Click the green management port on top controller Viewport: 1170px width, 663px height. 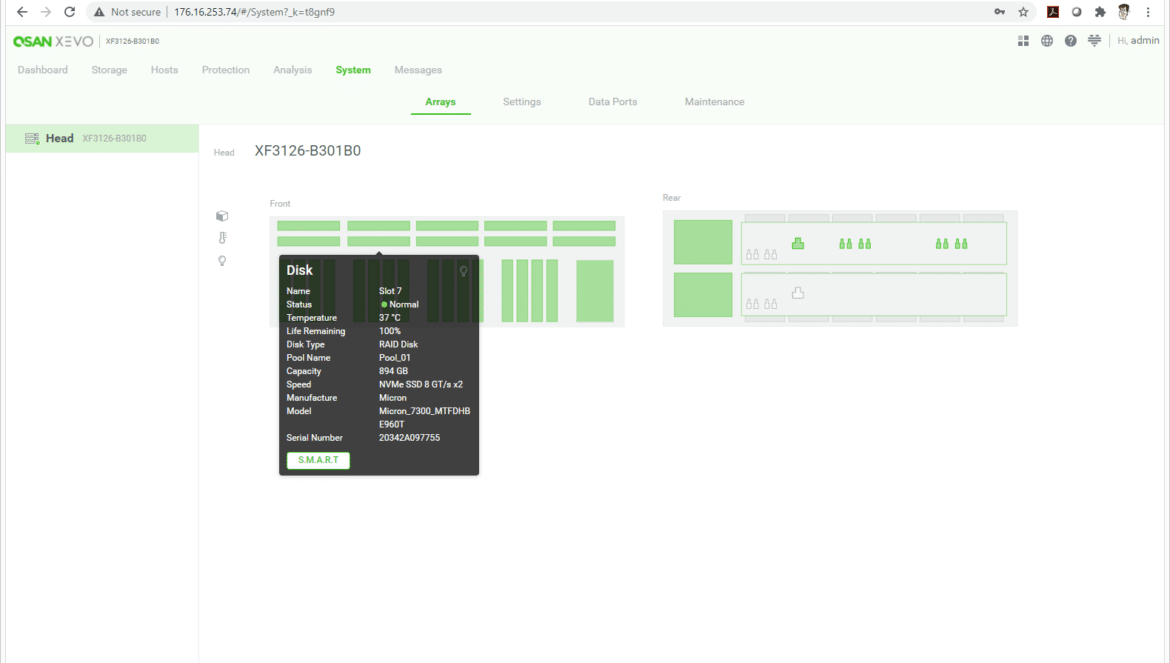798,243
